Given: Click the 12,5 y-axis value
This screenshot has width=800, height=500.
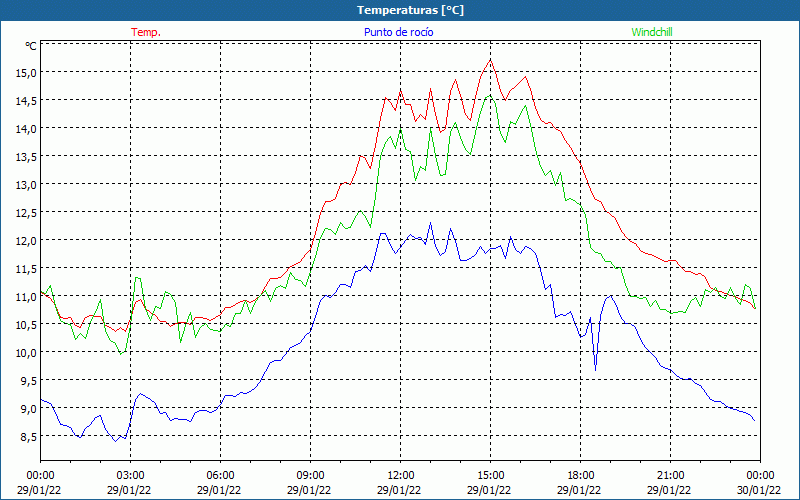Looking at the screenshot, I should click(x=27, y=213).
